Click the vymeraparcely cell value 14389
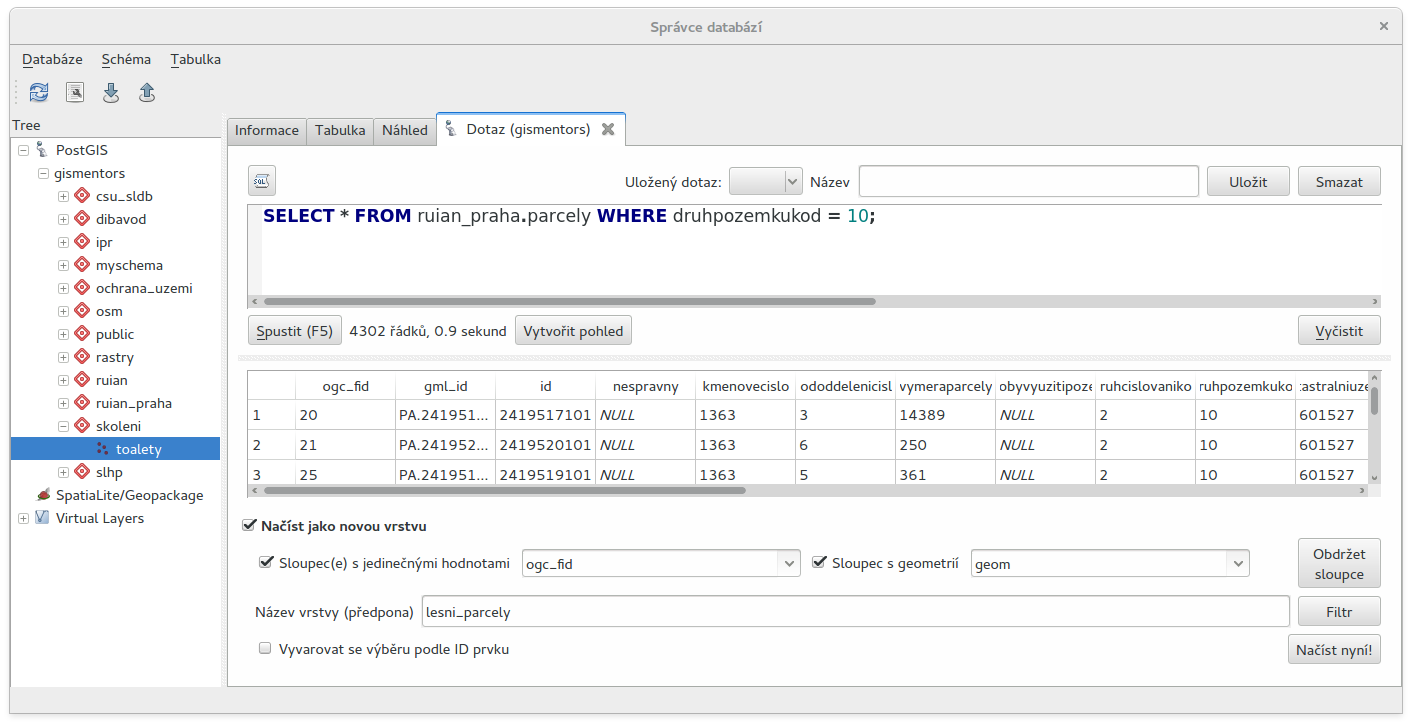This screenshot has height=723, width=1412. point(945,414)
